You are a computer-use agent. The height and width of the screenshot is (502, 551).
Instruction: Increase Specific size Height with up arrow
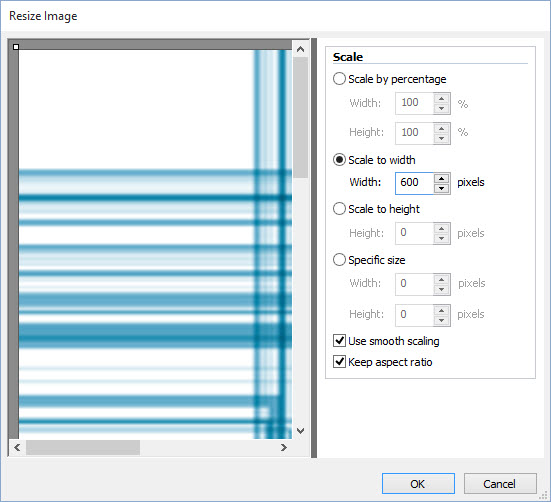point(441,310)
